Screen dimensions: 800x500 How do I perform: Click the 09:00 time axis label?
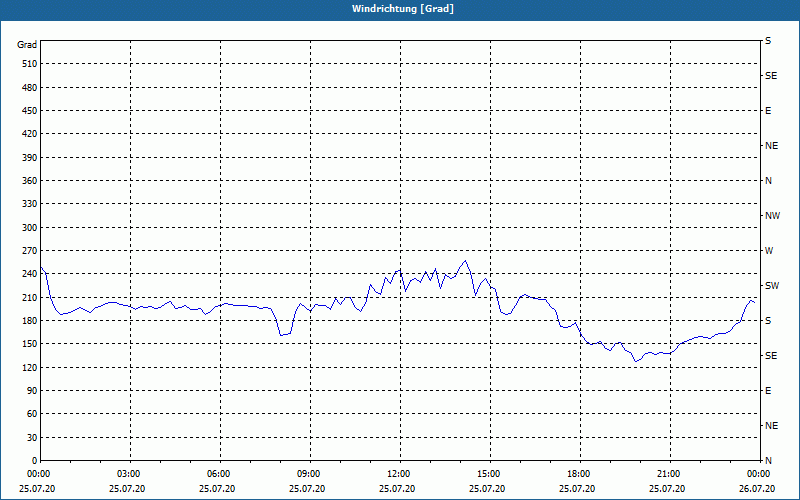click(x=310, y=474)
